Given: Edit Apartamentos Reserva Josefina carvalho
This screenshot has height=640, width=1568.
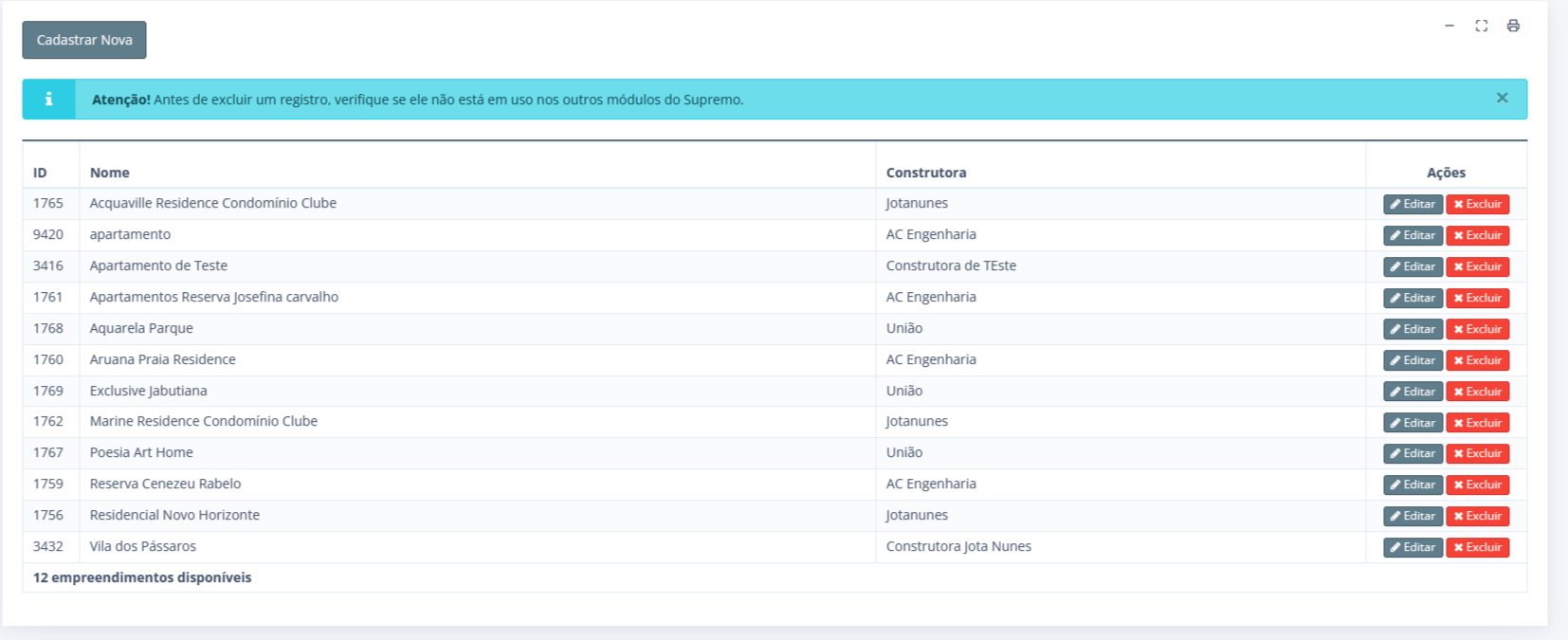Looking at the screenshot, I should coord(1413,298).
